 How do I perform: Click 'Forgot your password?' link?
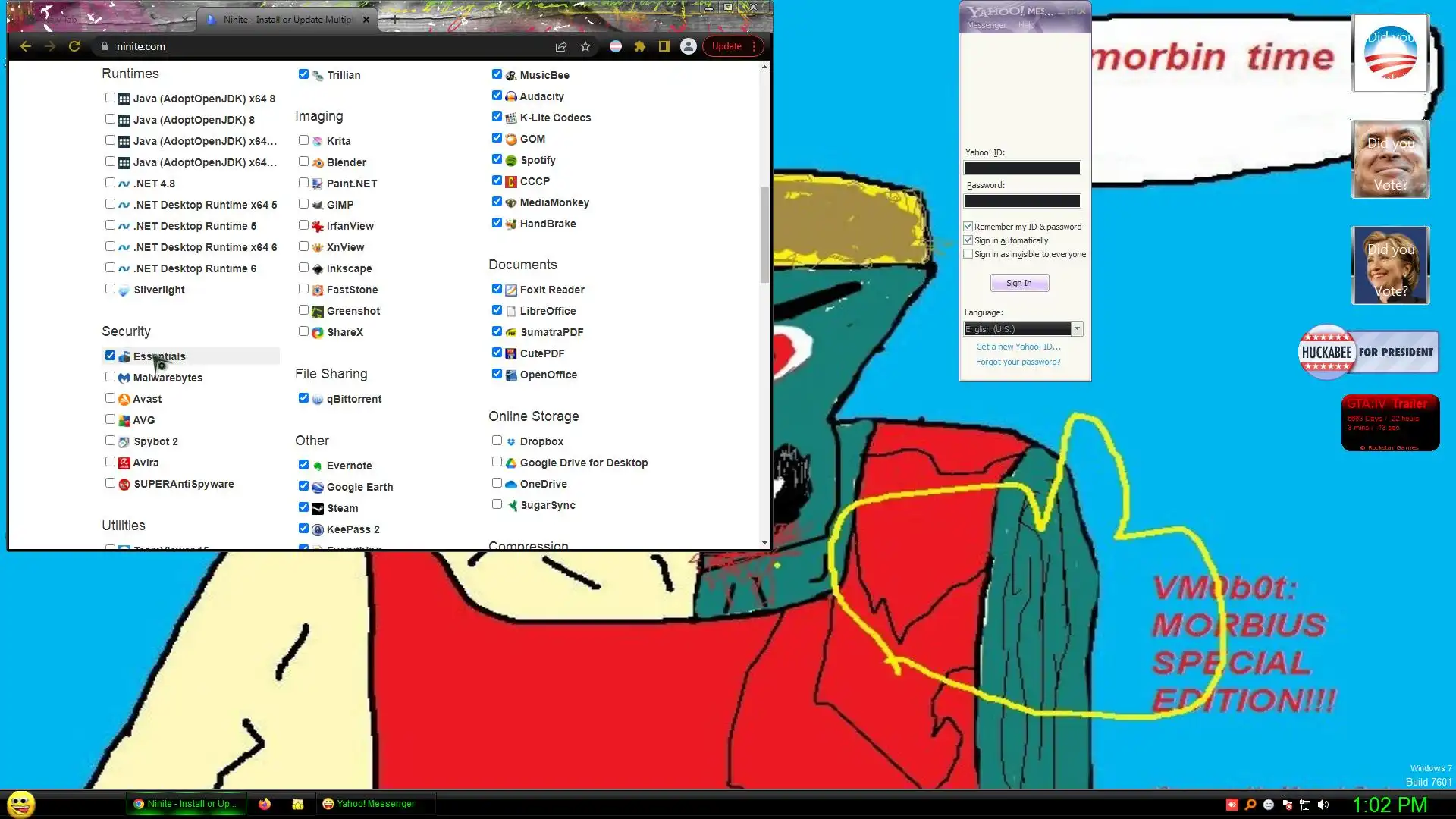[x=1018, y=362]
